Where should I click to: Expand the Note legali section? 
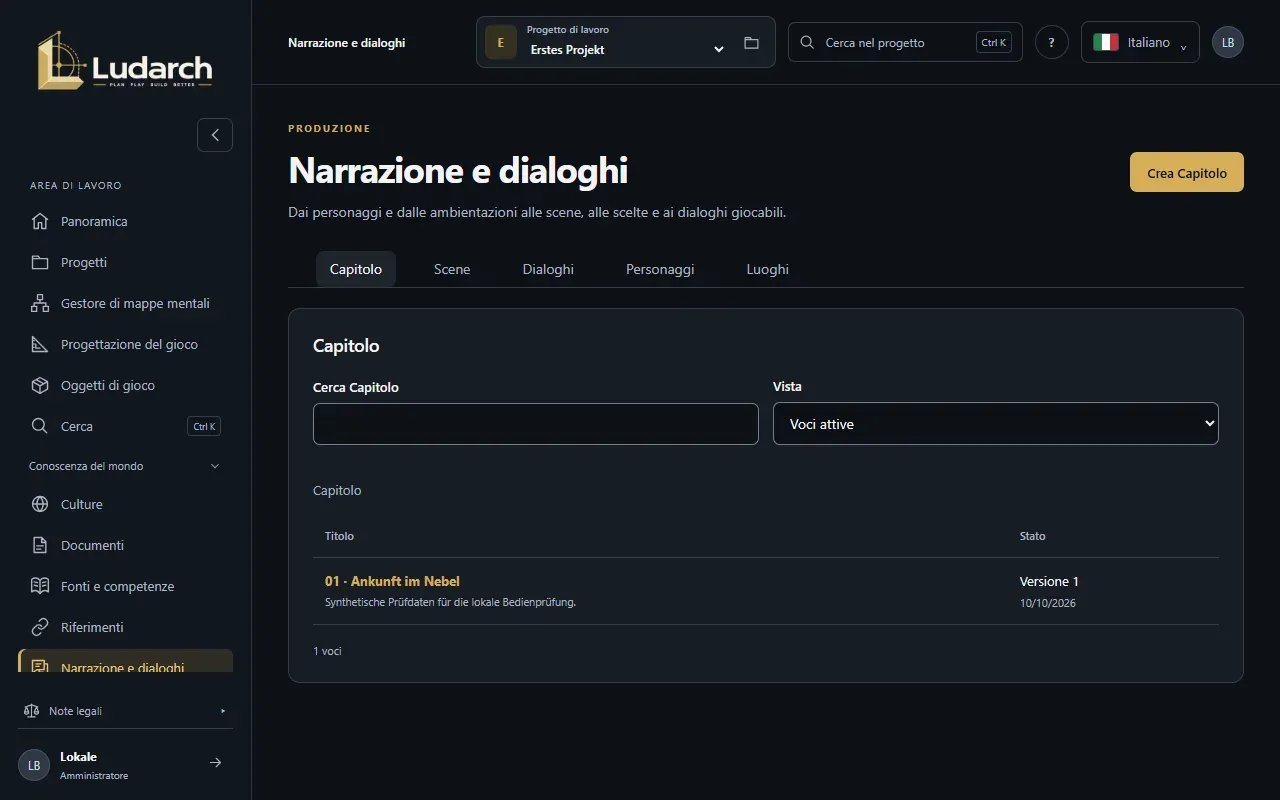coord(126,711)
